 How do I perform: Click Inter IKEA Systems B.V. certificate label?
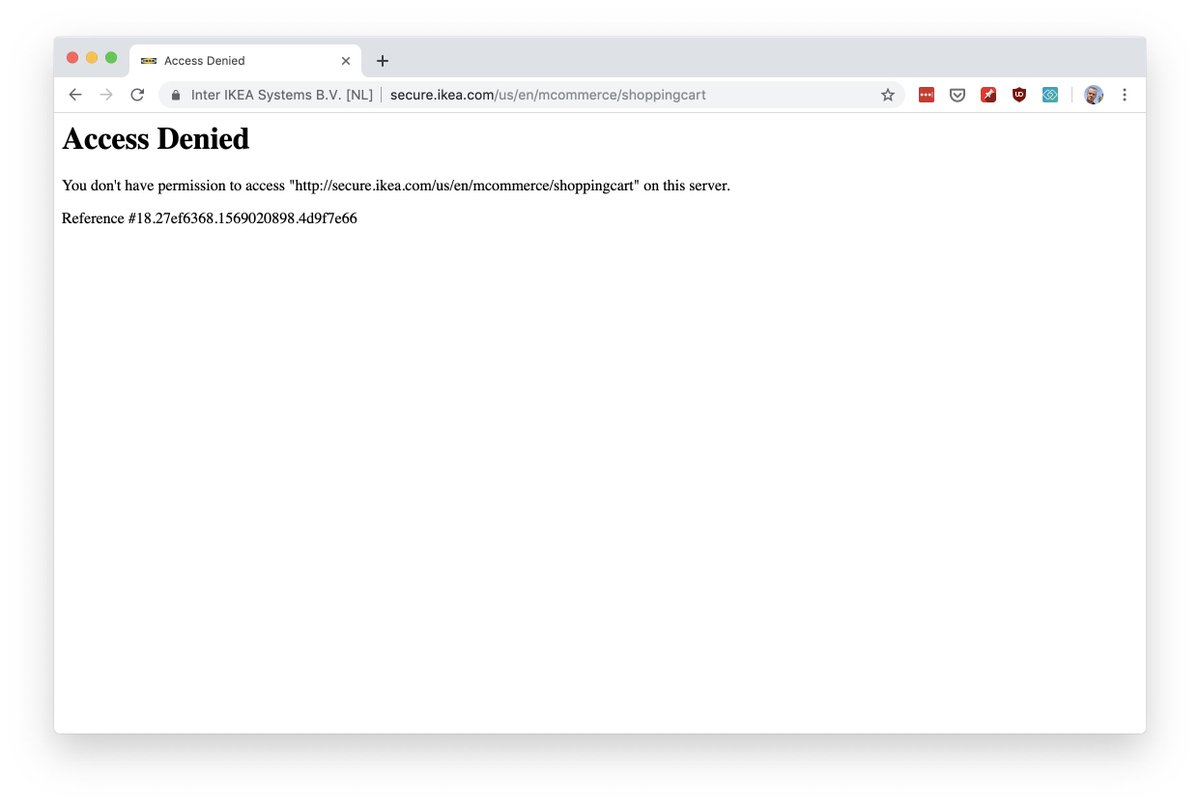282,95
